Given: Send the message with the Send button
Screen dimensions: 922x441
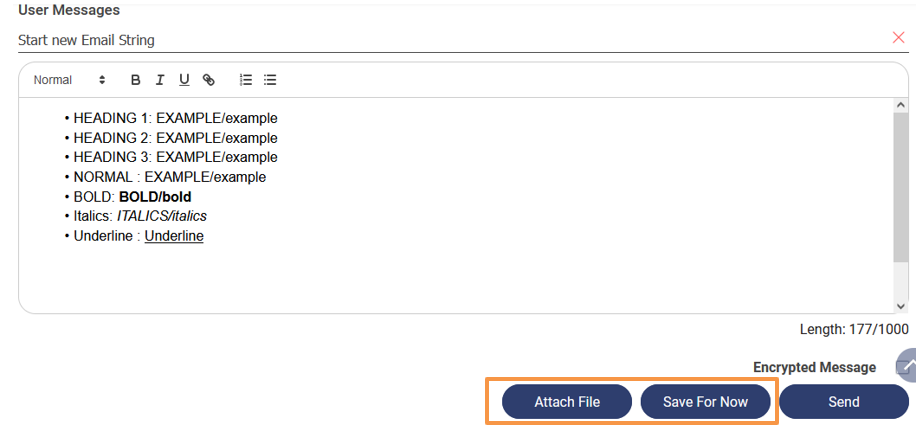Looking at the screenshot, I should point(843,402).
